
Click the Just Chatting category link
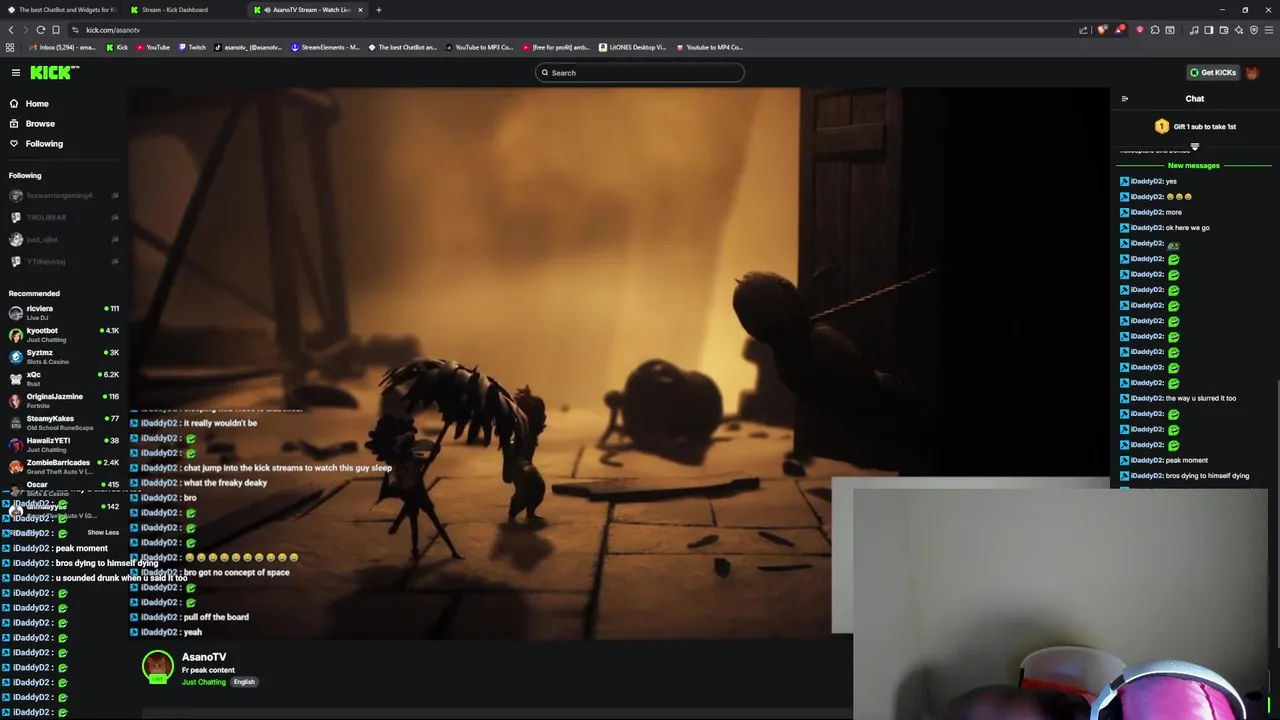pyautogui.click(x=204, y=682)
